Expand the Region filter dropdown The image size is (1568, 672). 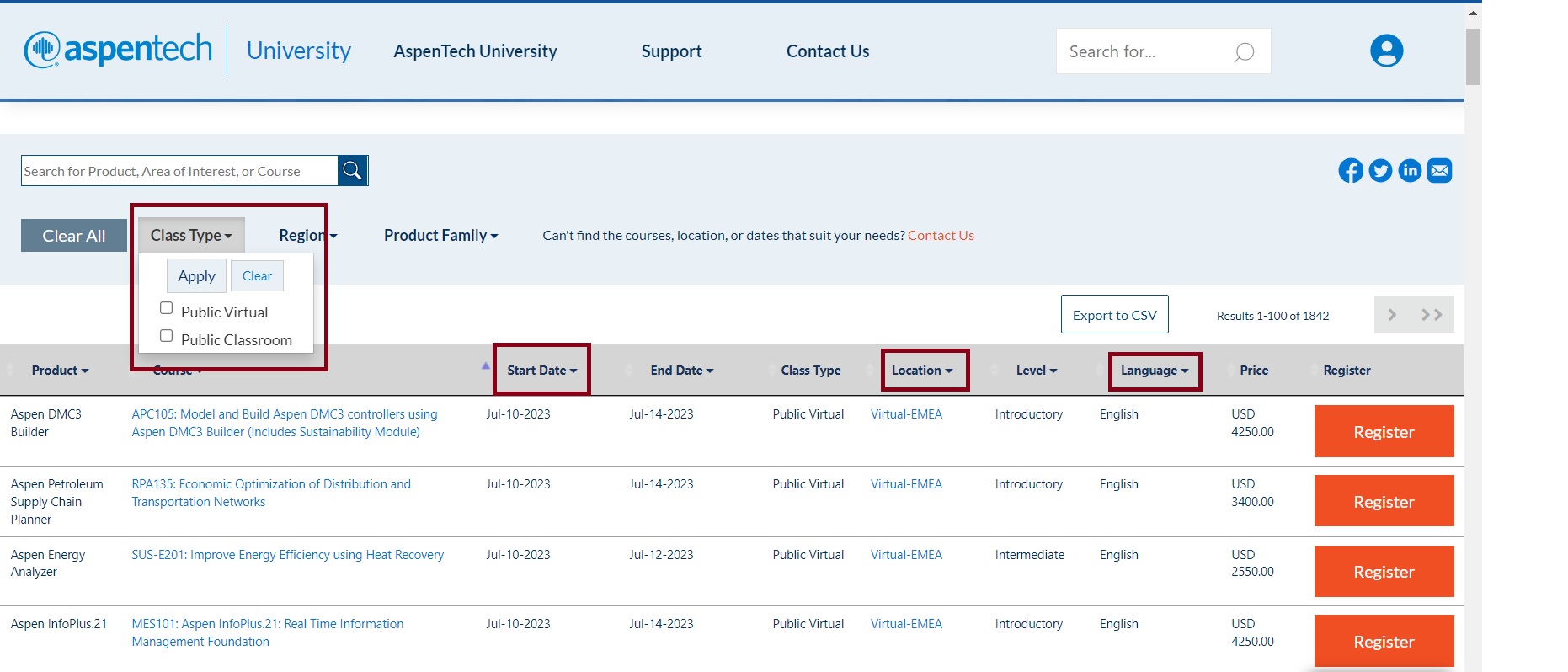307,236
